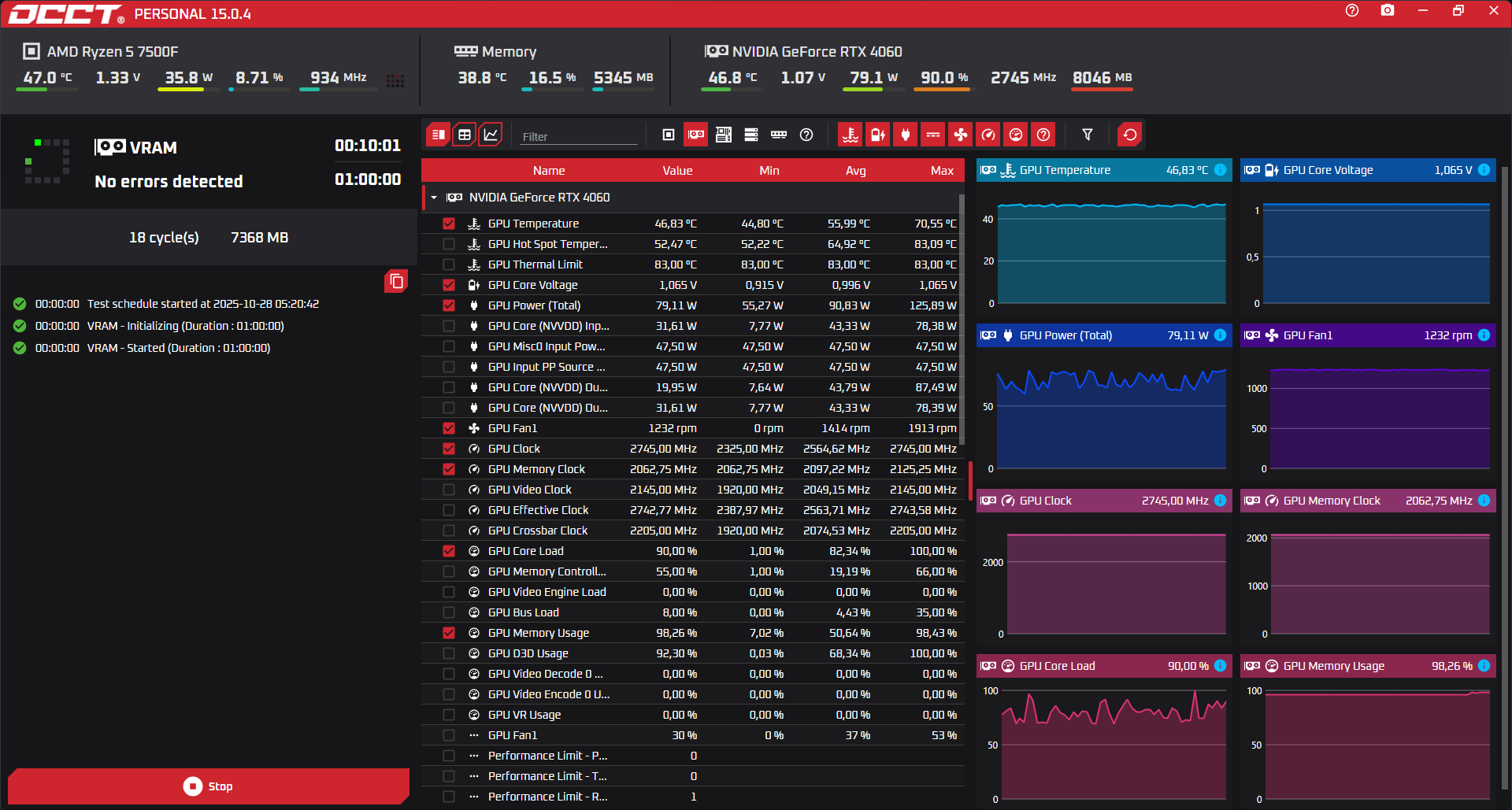Stop the running VRAM test
The width and height of the screenshot is (1512, 810).
click(x=209, y=786)
